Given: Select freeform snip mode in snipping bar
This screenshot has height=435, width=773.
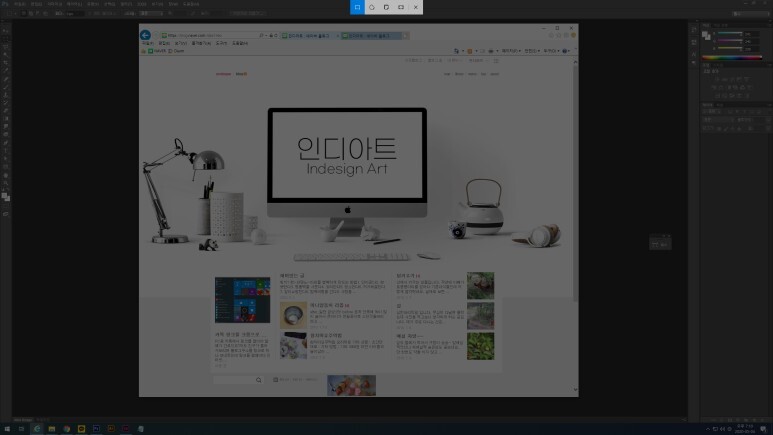Looking at the screenshot, I should pyautogui.click(x=372, y=7).
